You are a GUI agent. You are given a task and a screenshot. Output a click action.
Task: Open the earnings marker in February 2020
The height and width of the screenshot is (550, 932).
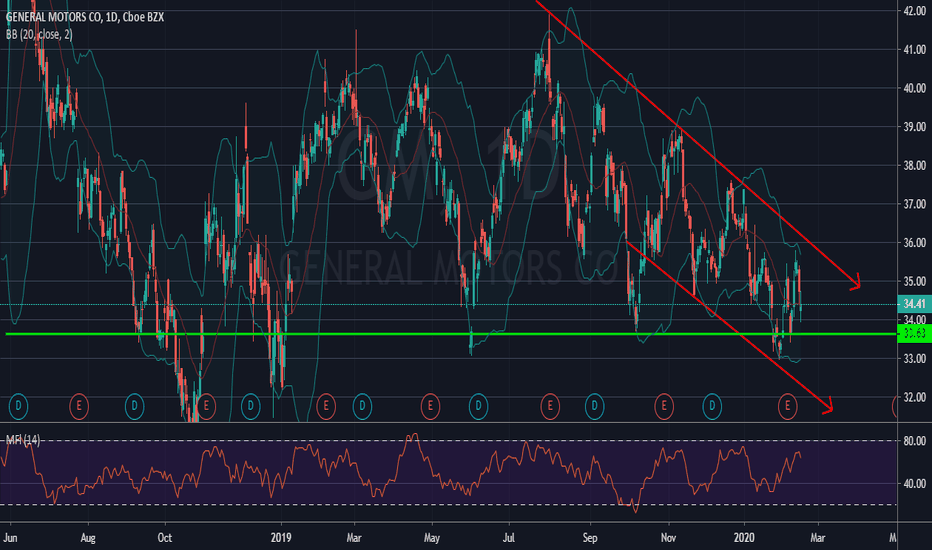pos(788,407)
